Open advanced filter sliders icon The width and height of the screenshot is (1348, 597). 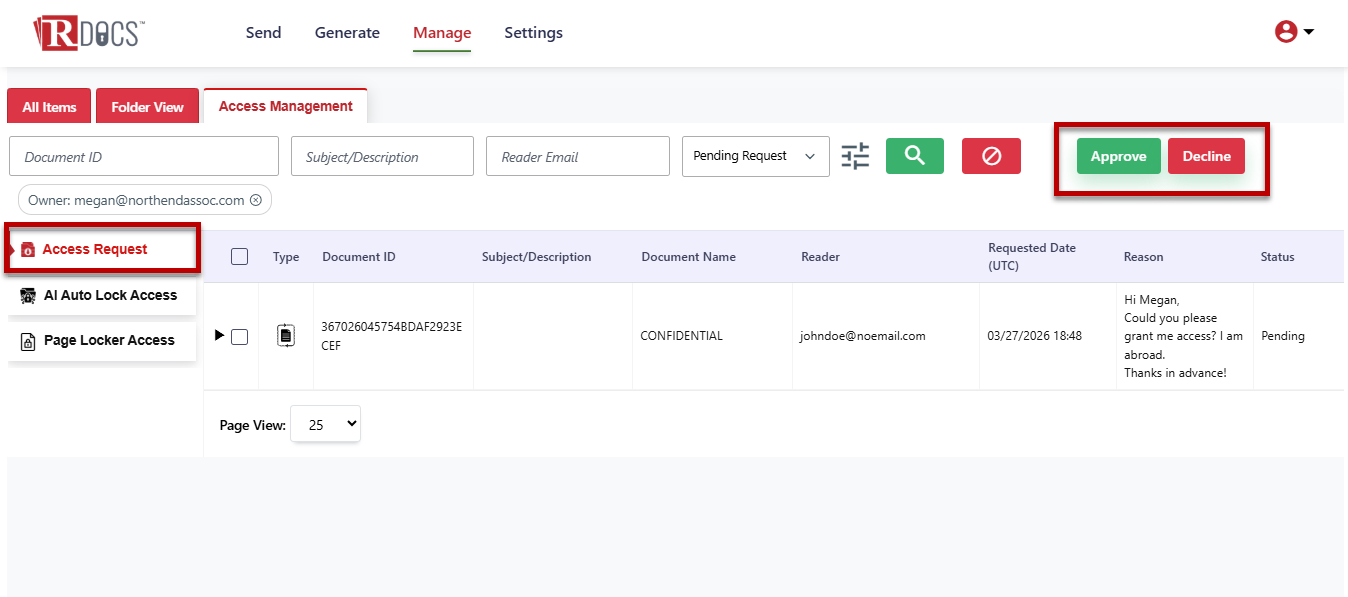click(855, 156)
